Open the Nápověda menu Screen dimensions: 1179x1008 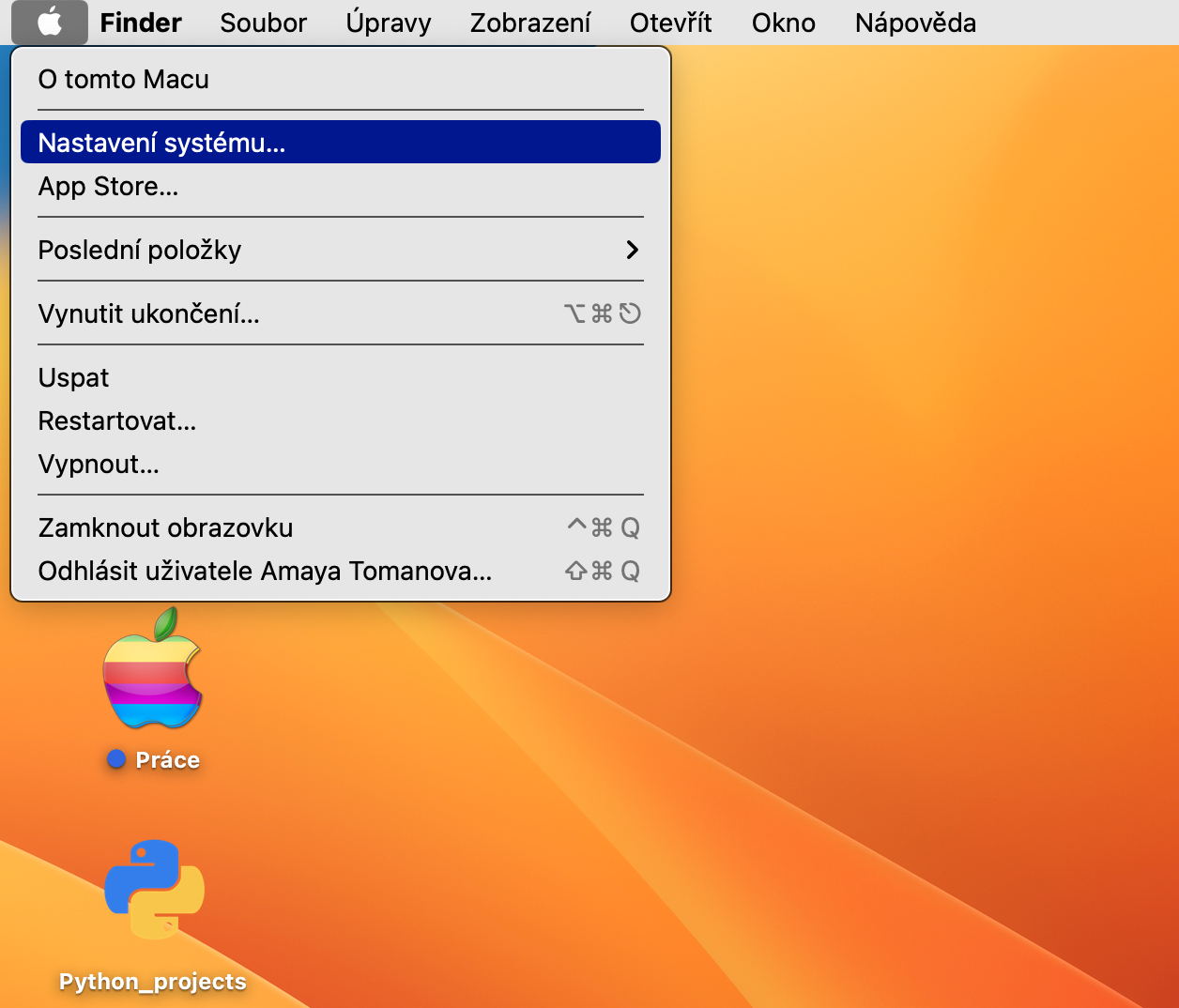tap(915, 22)
